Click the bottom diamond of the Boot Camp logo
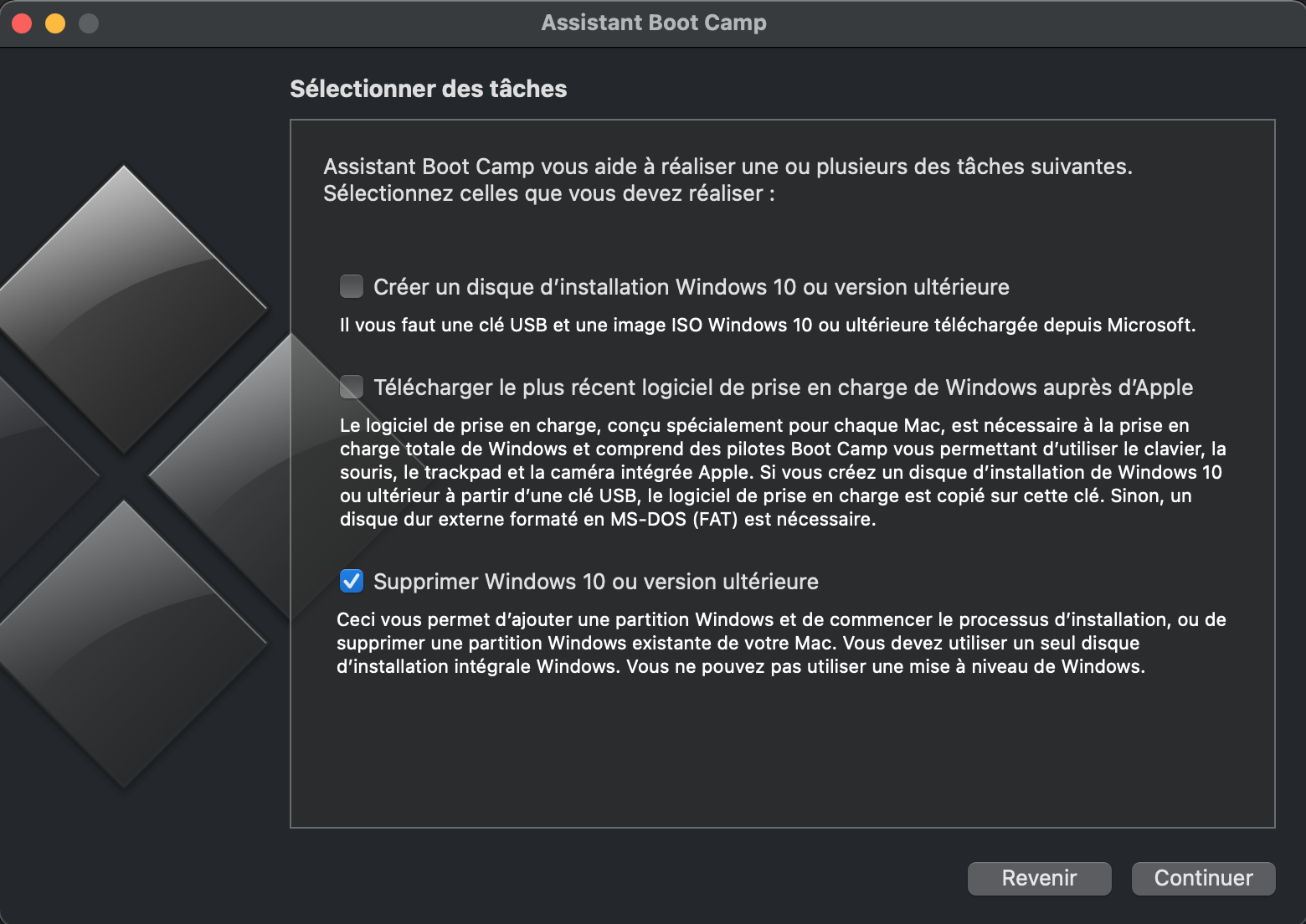Viewport: 1306px width, 924px height. click(x=124, y=644)
